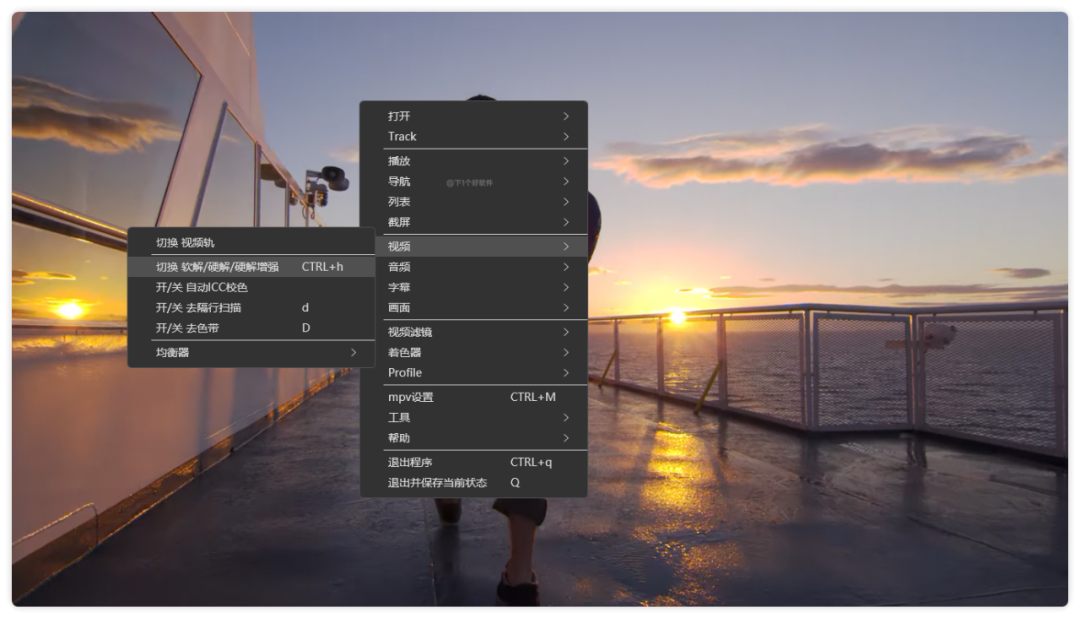Screen dimensions: 1080x618
Task: Toggle 开/关 自动ICC校色
Action: (x=251, y=287)
